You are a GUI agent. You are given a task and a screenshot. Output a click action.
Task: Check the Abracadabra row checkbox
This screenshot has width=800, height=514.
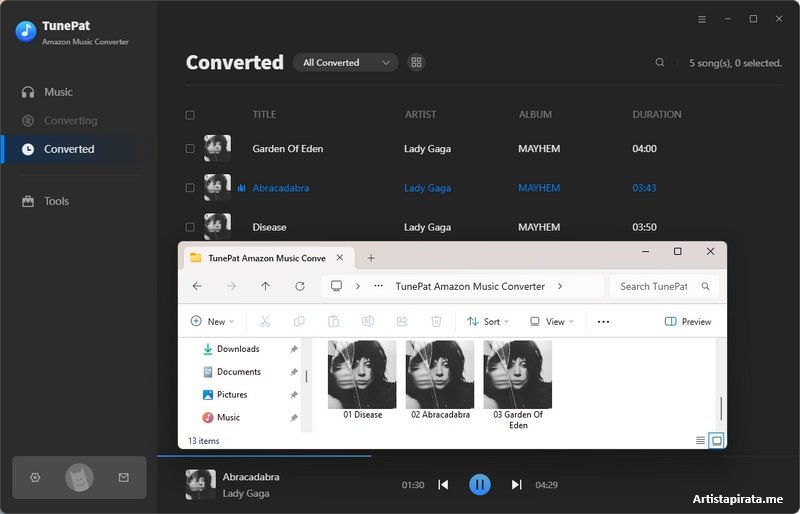(x=190, y=188)
